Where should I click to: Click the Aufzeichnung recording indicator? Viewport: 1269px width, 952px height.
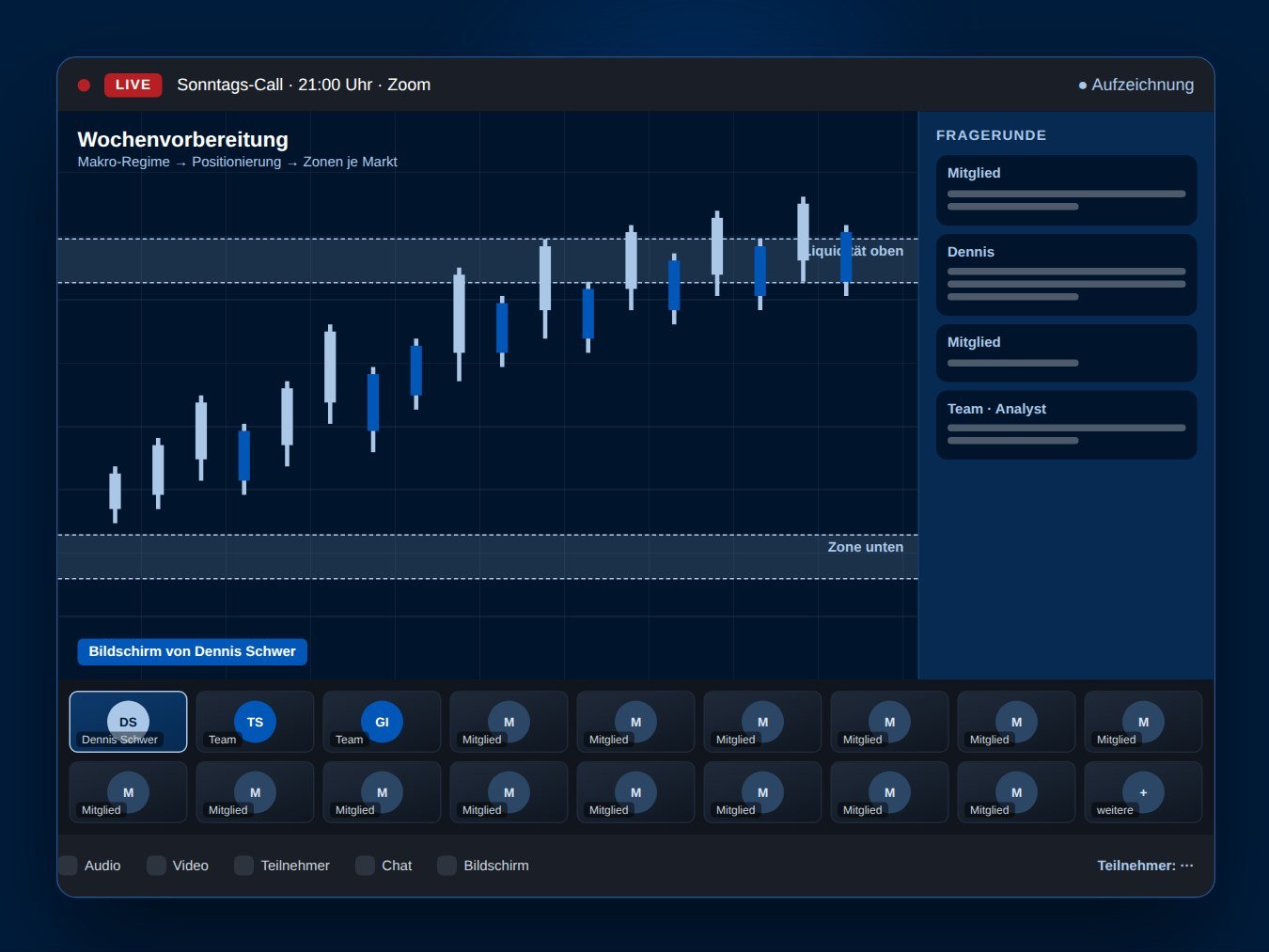1136,85
